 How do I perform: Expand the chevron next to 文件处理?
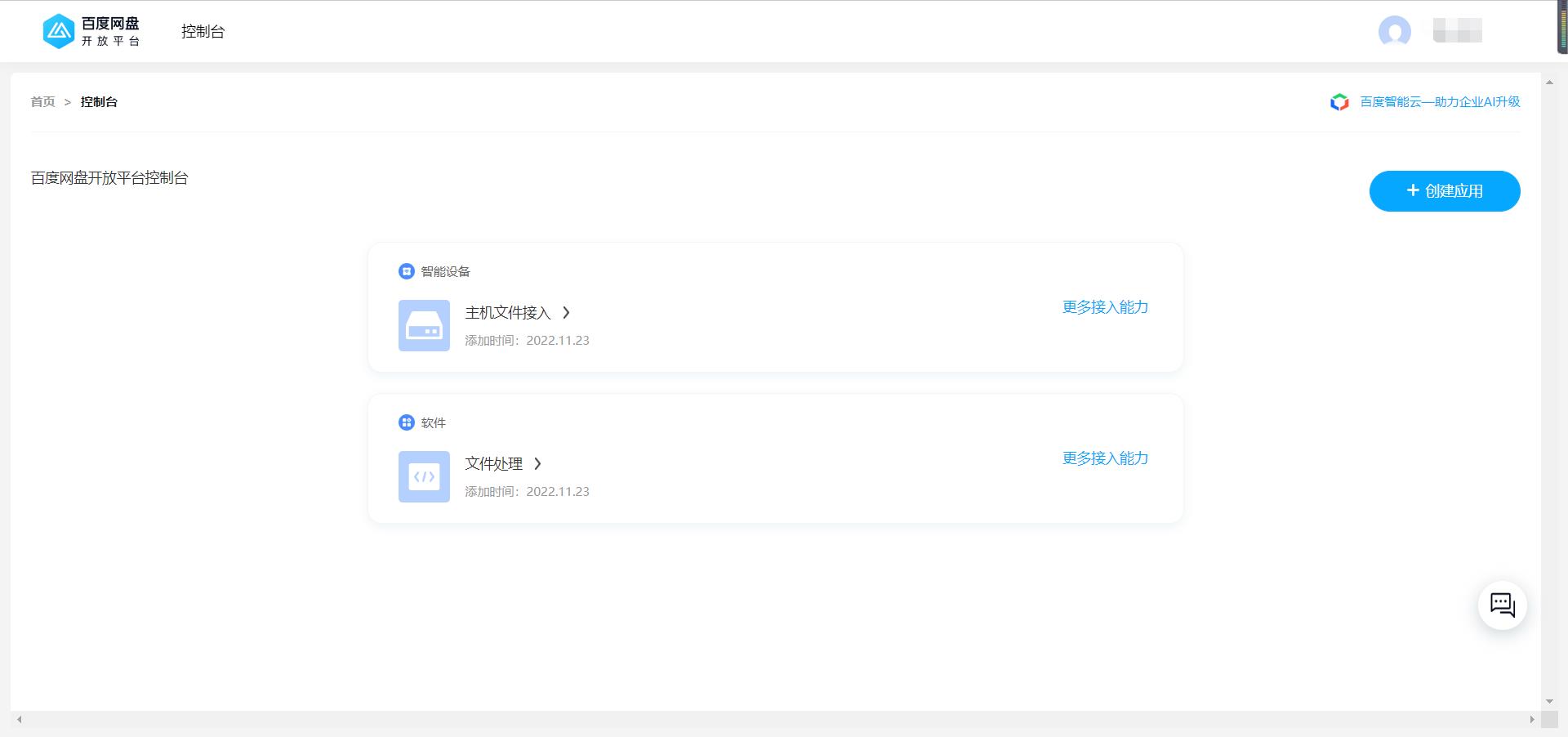(x=537, y=464)
